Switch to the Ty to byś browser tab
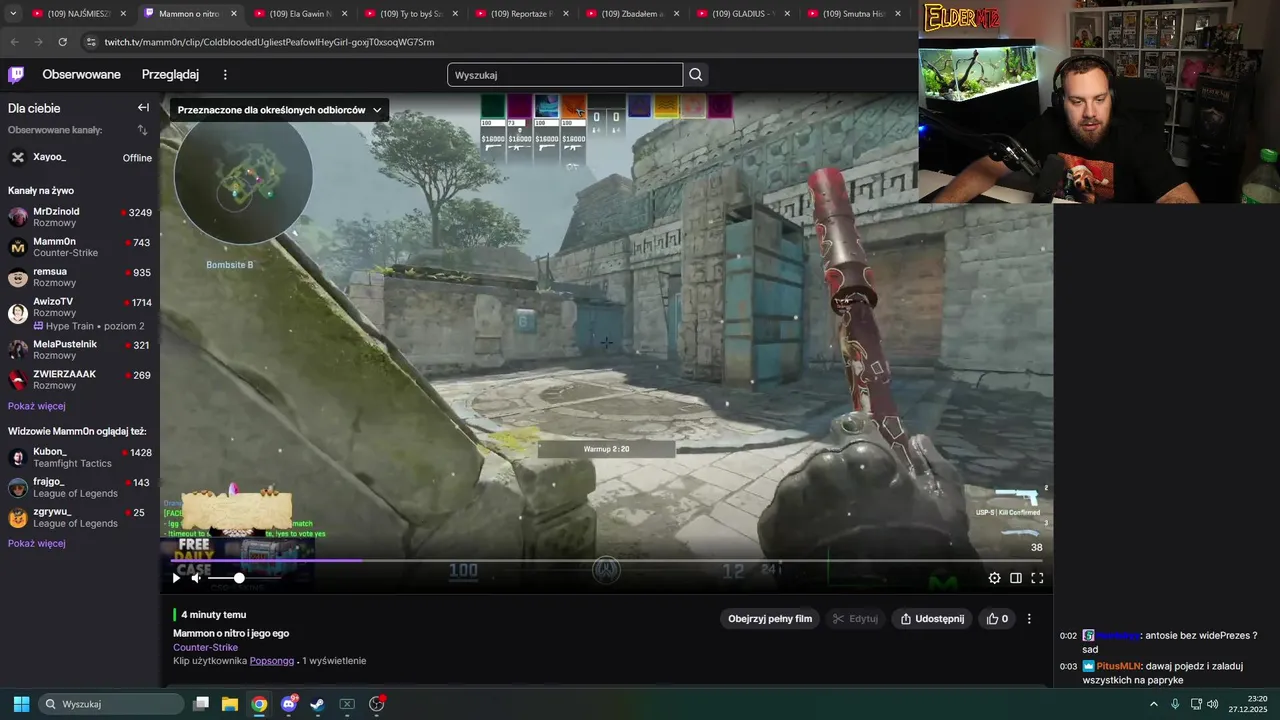This screenshot has width=1280, height=720. click(412, 14)
